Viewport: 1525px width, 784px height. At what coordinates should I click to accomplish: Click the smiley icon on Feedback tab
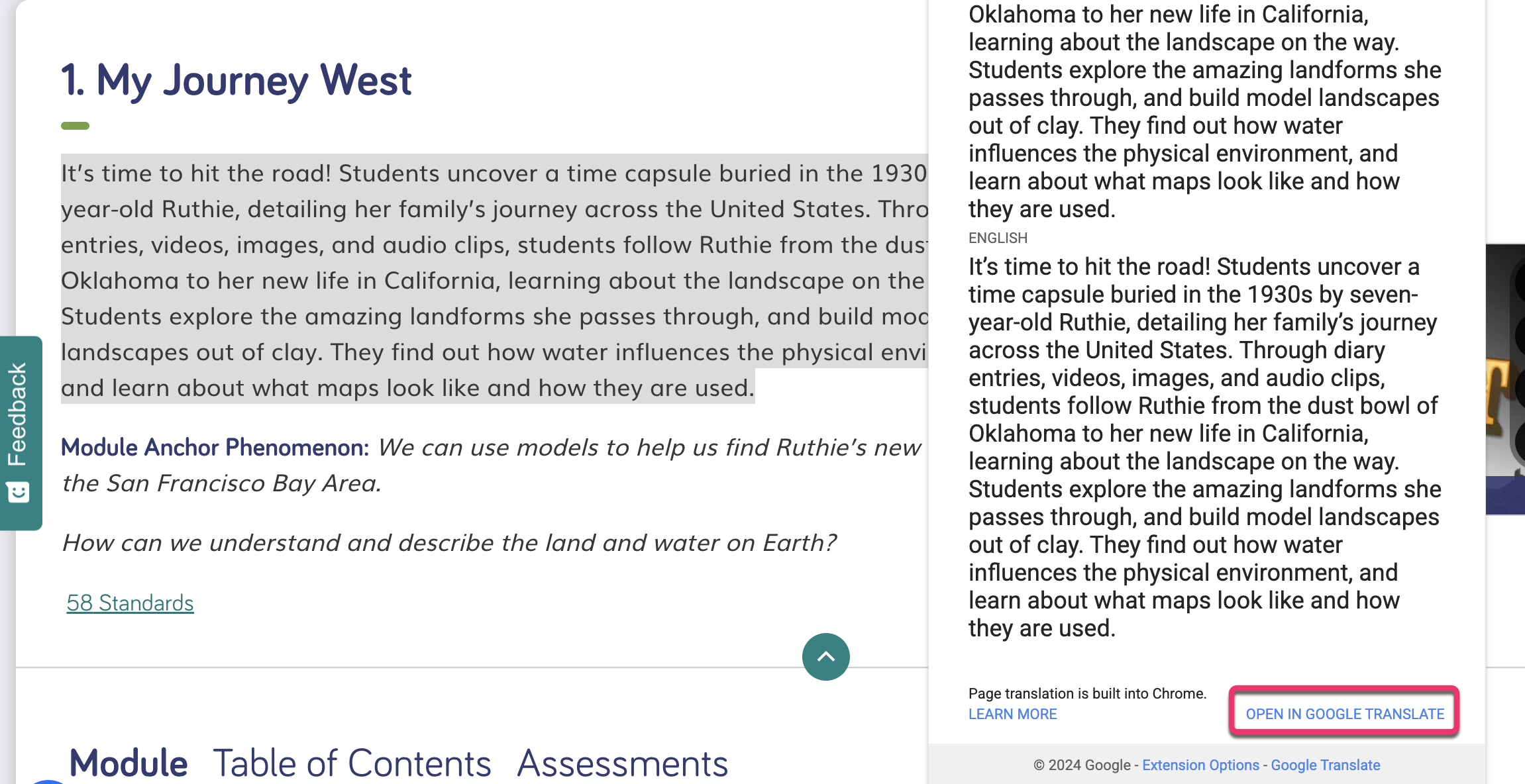[18, 492]
